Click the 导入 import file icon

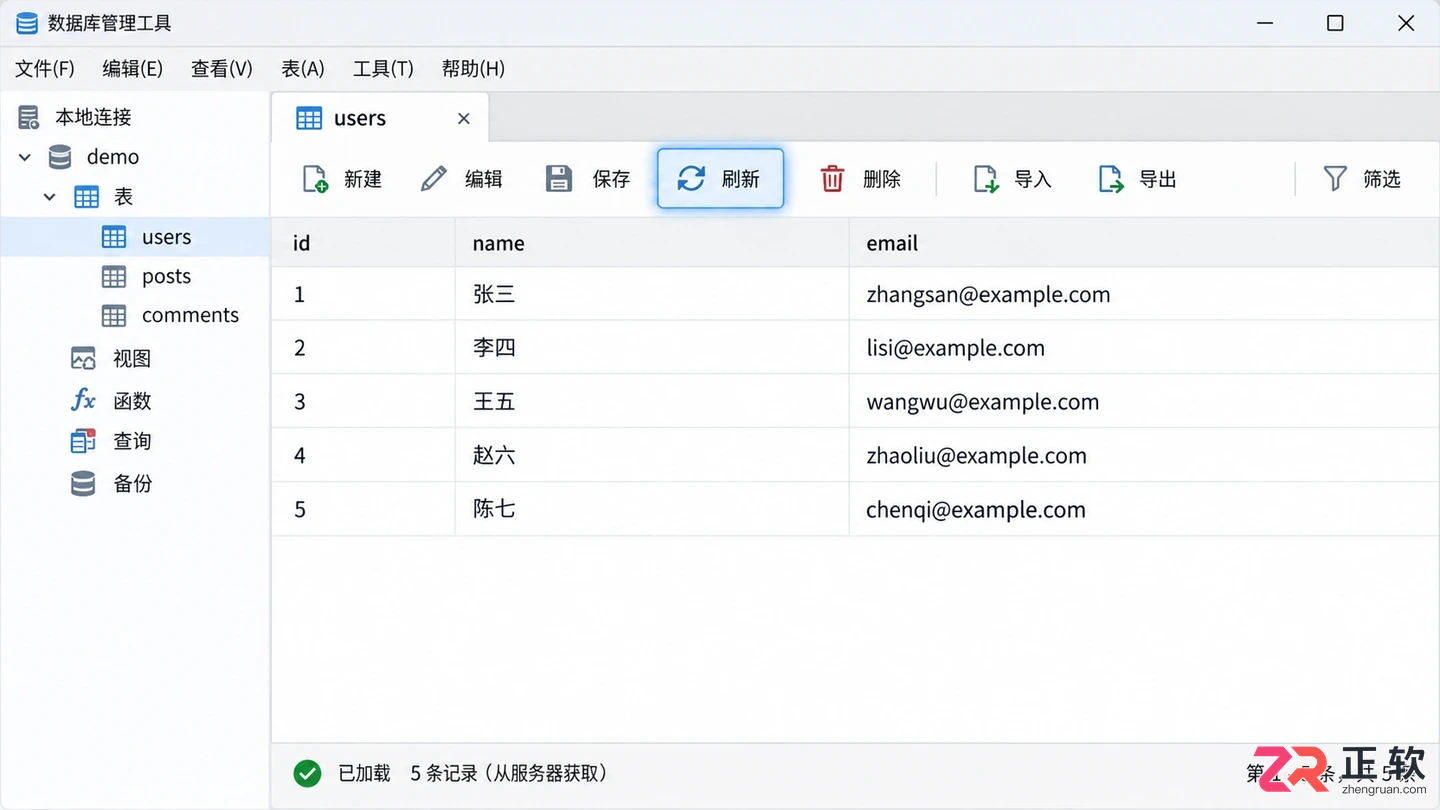tap(986, 179)
